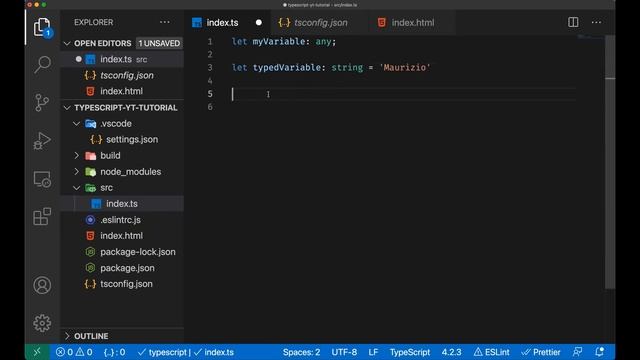Click the 'Maurizio' string on line 3
The height and width of the screenshot is (360, 640).
click(404, 67)
